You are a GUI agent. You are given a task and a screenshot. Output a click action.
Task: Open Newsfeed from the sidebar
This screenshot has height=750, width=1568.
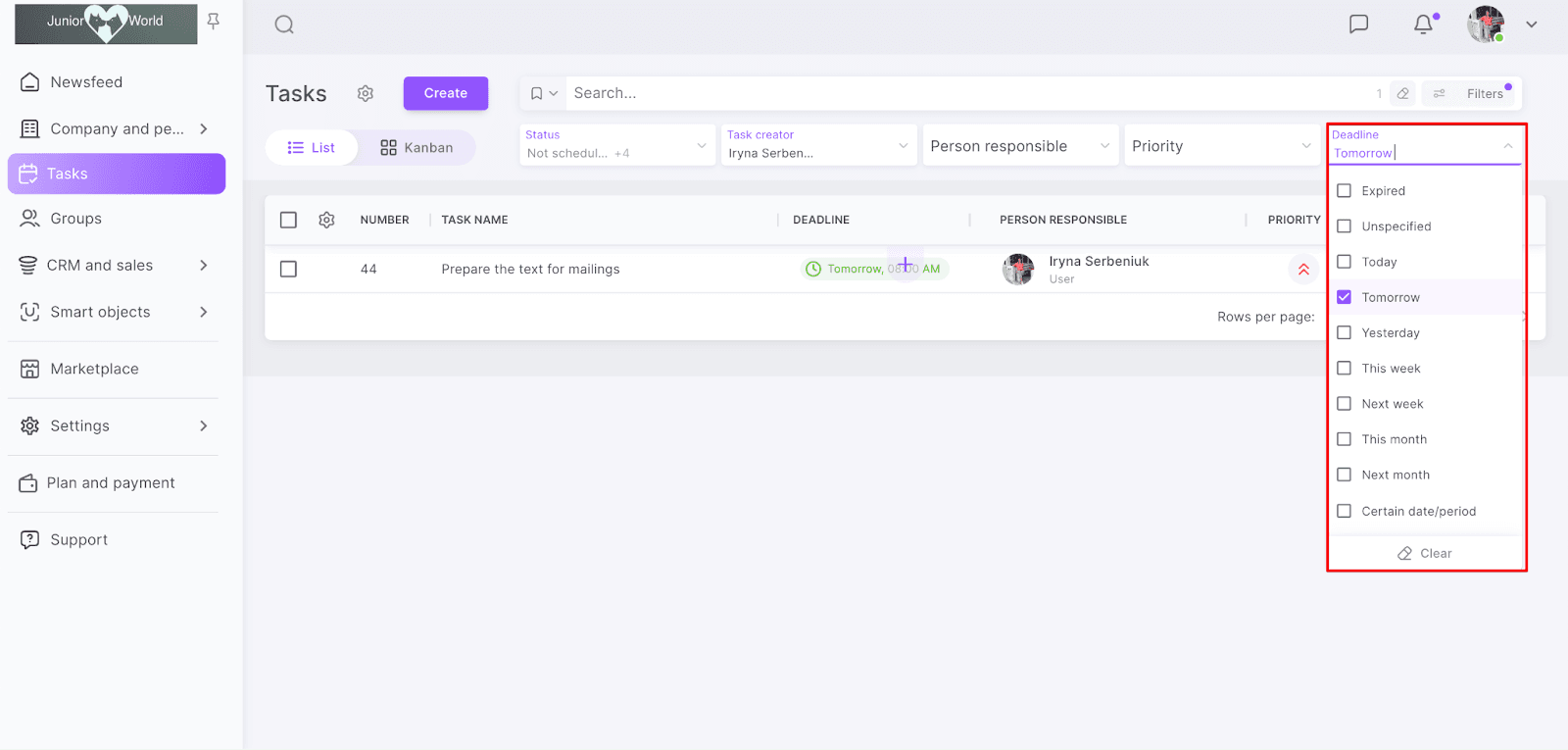click(x=86, y=82)
